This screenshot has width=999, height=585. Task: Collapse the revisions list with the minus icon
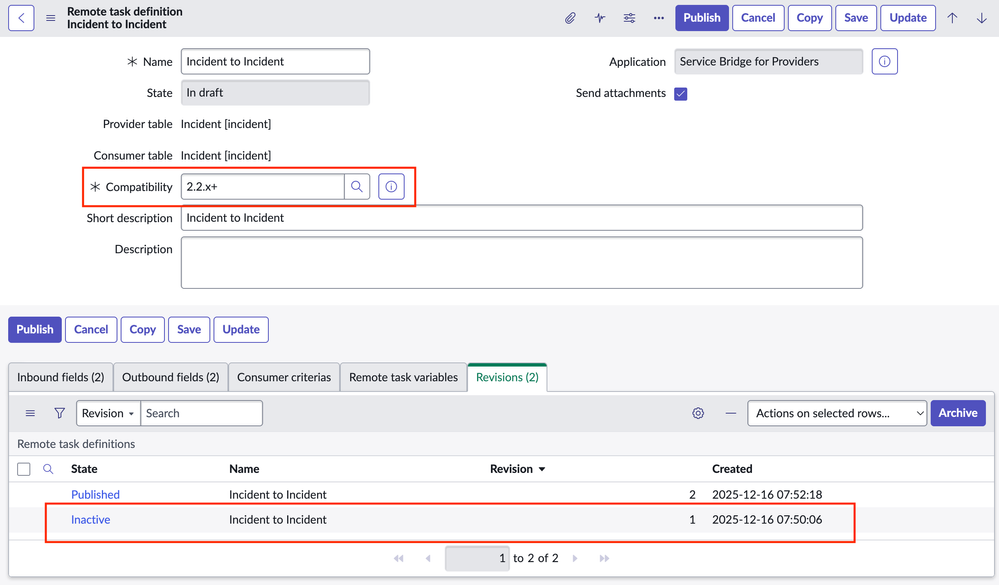point(730,412)
